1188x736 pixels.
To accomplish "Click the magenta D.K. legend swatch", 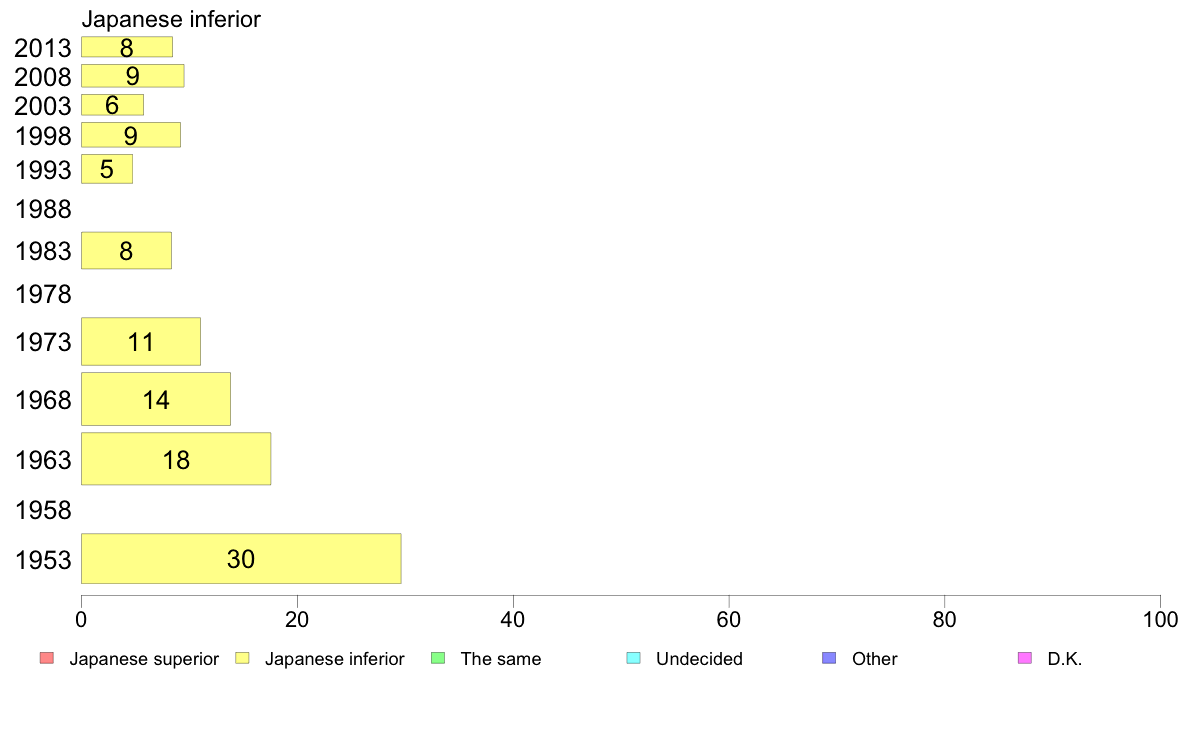I will (x=1024, y=658).
